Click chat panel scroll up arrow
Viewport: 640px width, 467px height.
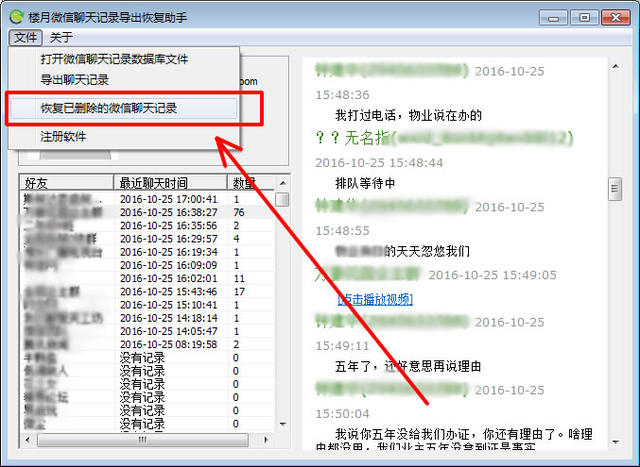point(616,67)
